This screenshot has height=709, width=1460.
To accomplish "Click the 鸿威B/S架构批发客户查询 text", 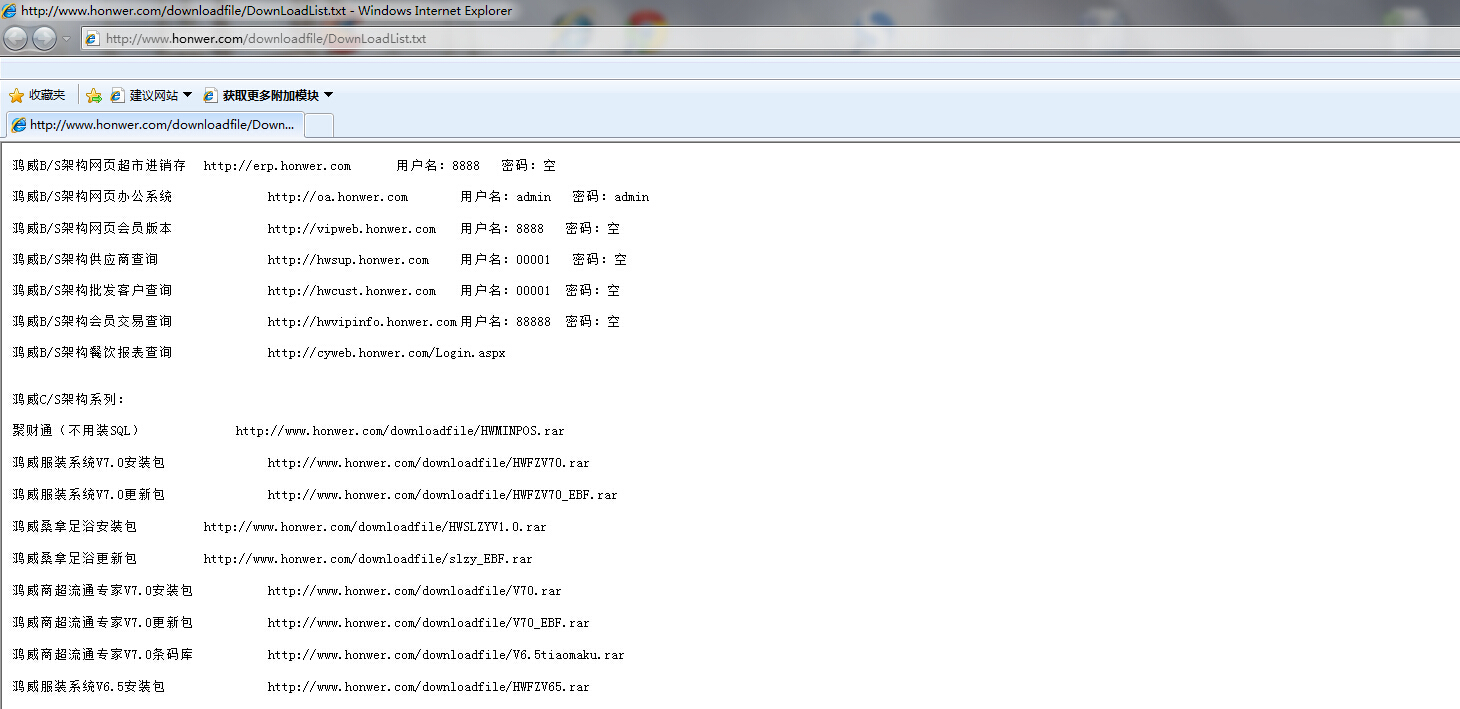I will 92,291.
